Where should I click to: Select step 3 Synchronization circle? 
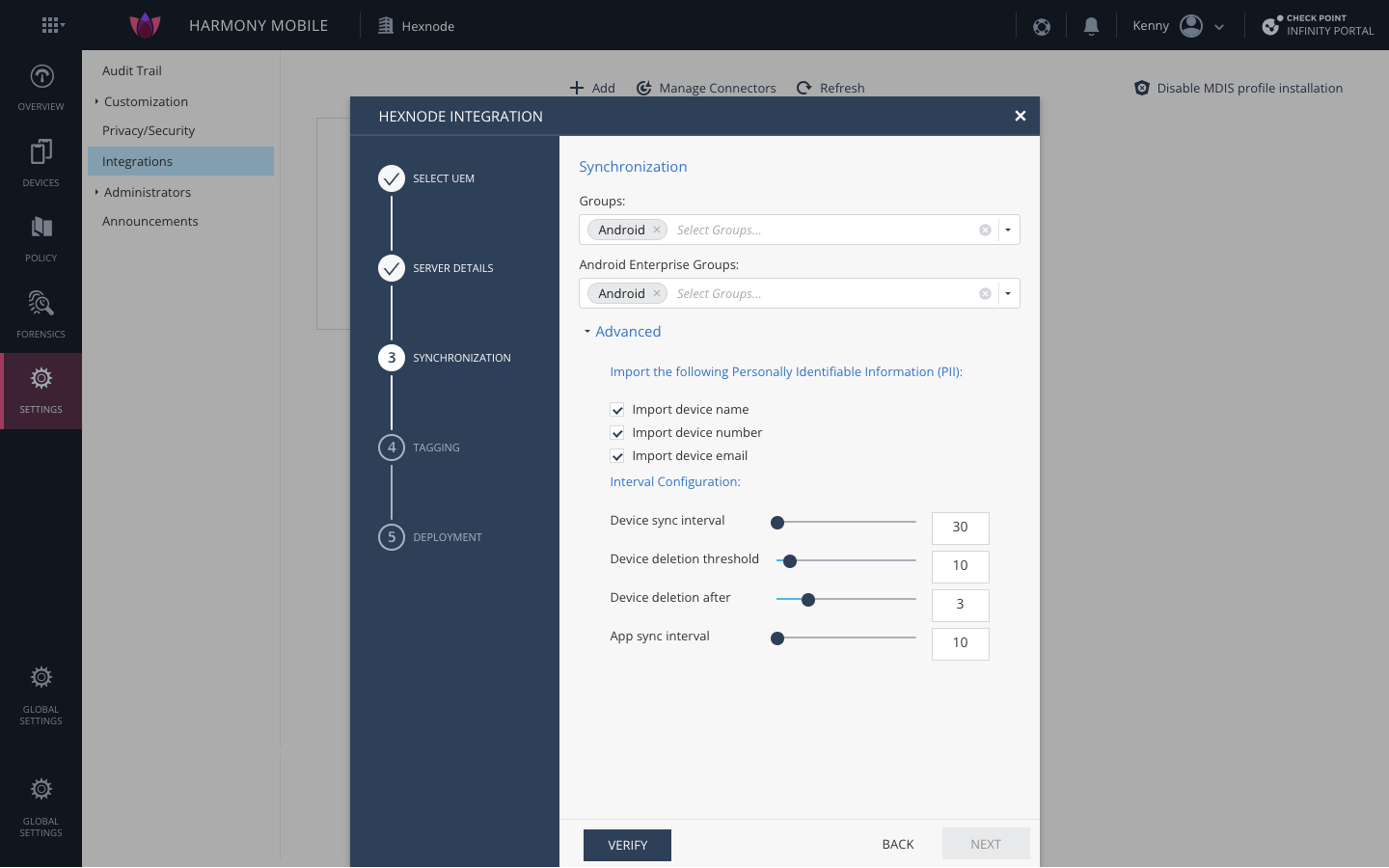click(x=392, y=358)
